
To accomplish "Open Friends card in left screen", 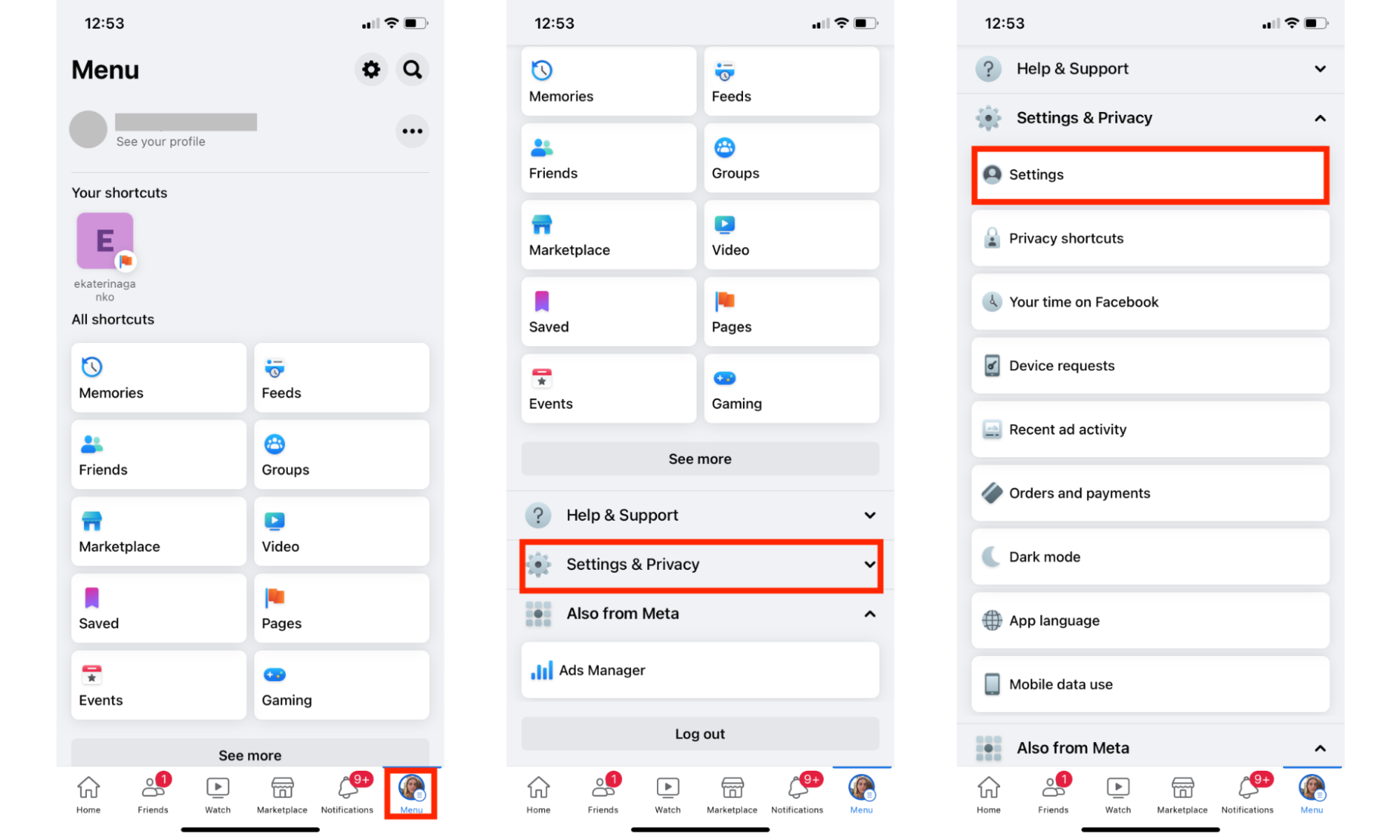I will pyautogui.click(x=159, y=454).
